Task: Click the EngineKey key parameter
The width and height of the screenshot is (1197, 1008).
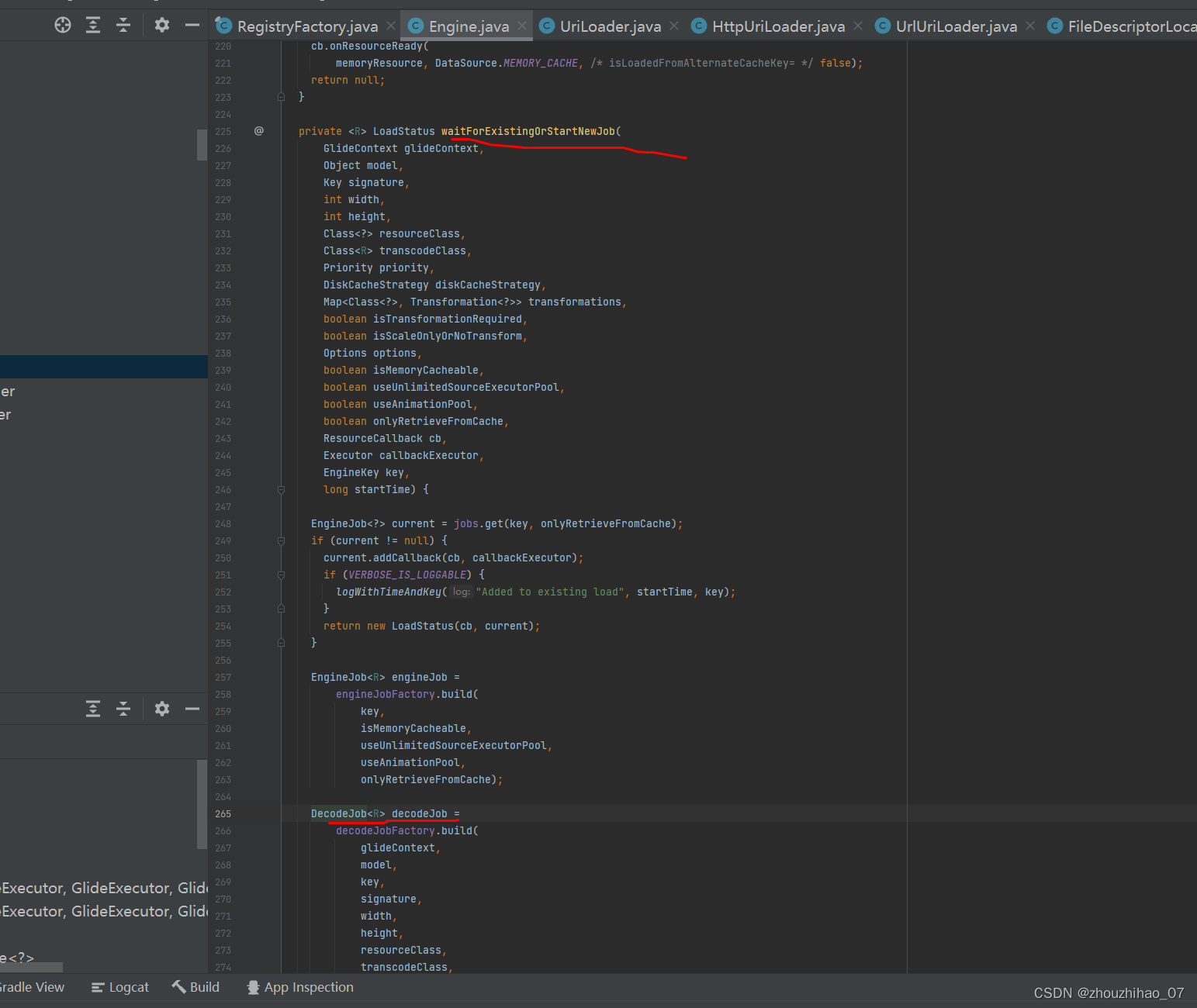Action: click(x=364, y=472)
